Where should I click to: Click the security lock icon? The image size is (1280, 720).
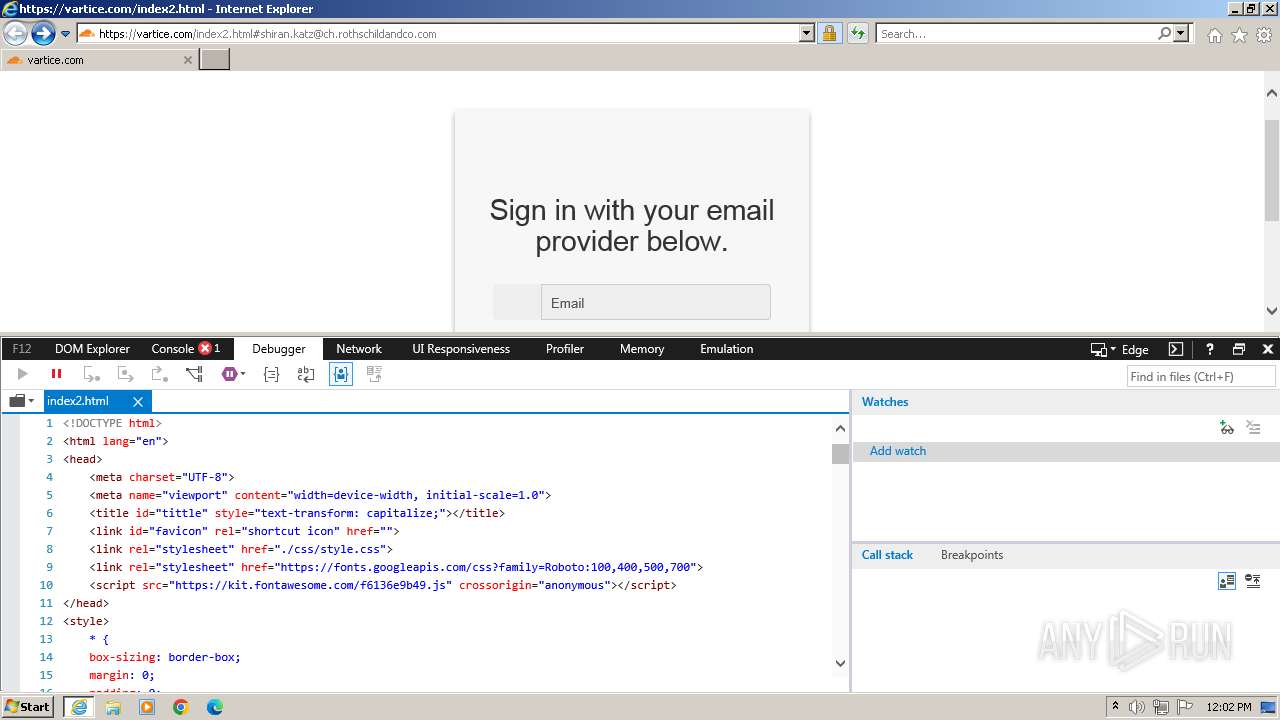click(829, 34)
